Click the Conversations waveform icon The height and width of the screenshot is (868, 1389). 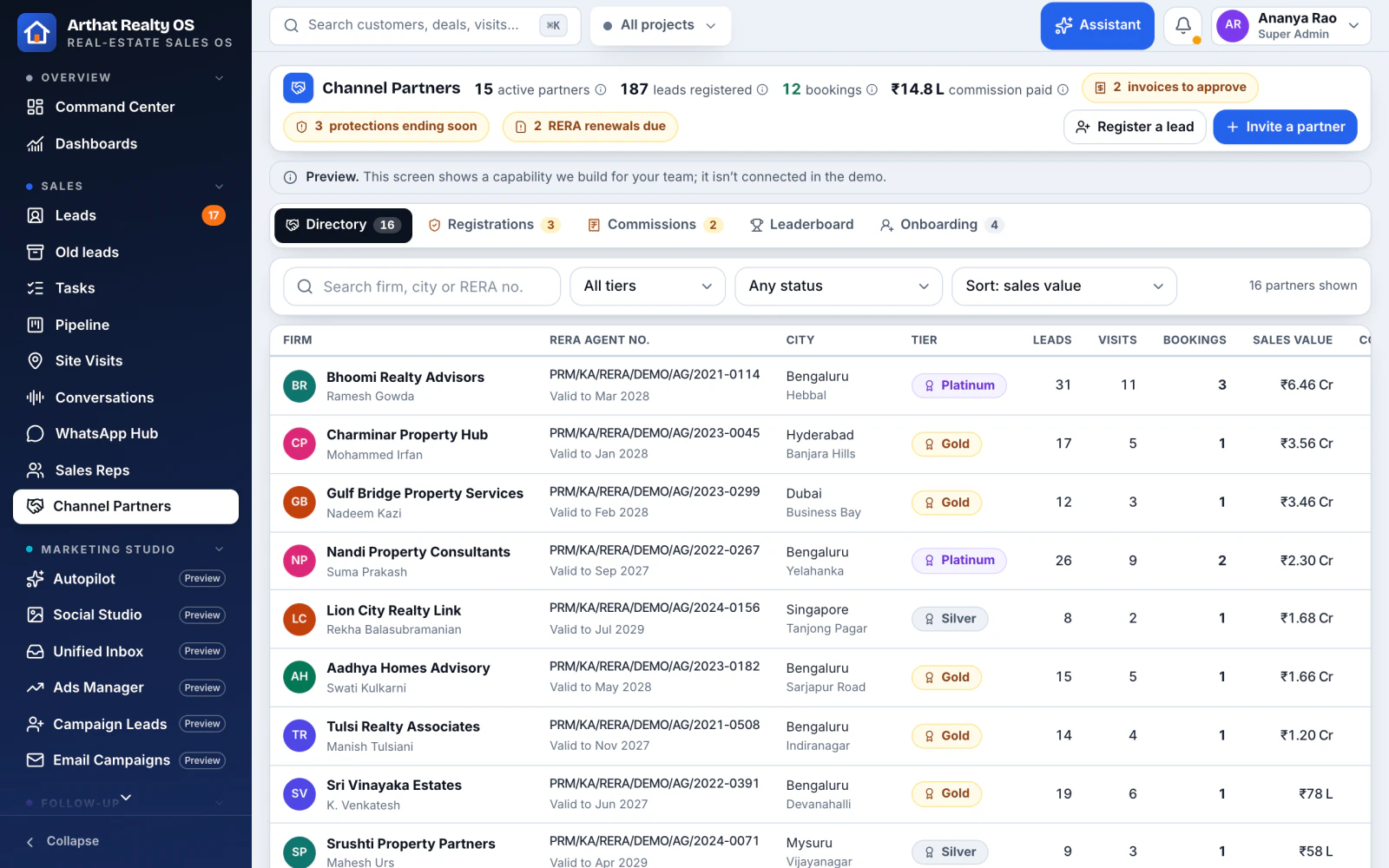[35, 398]
